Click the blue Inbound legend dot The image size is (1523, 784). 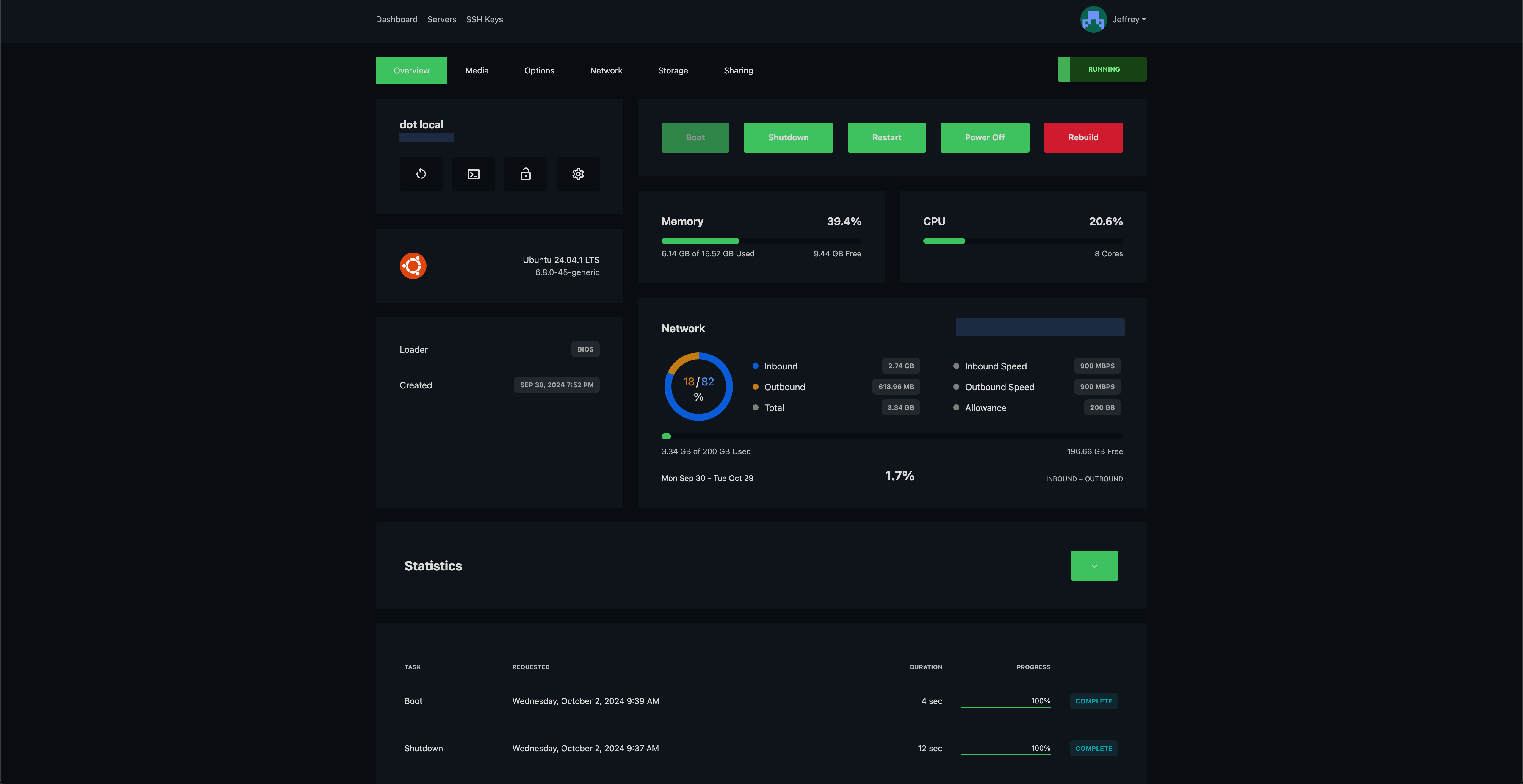755,366
